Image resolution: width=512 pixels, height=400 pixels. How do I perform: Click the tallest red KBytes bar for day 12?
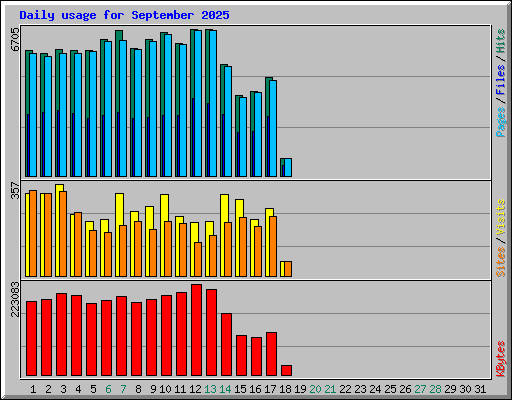point(196,330)
